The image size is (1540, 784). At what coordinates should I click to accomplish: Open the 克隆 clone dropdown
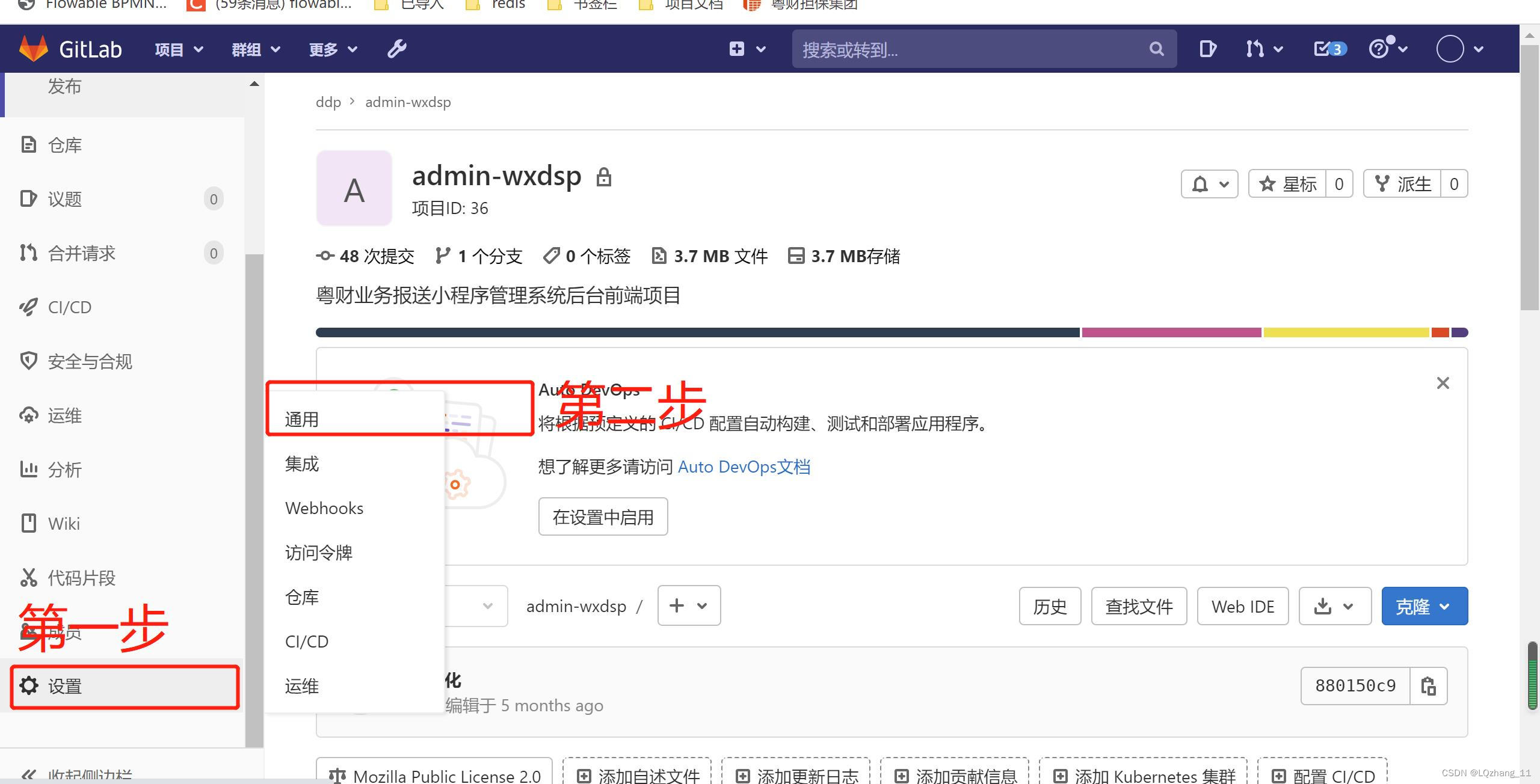1424,606
